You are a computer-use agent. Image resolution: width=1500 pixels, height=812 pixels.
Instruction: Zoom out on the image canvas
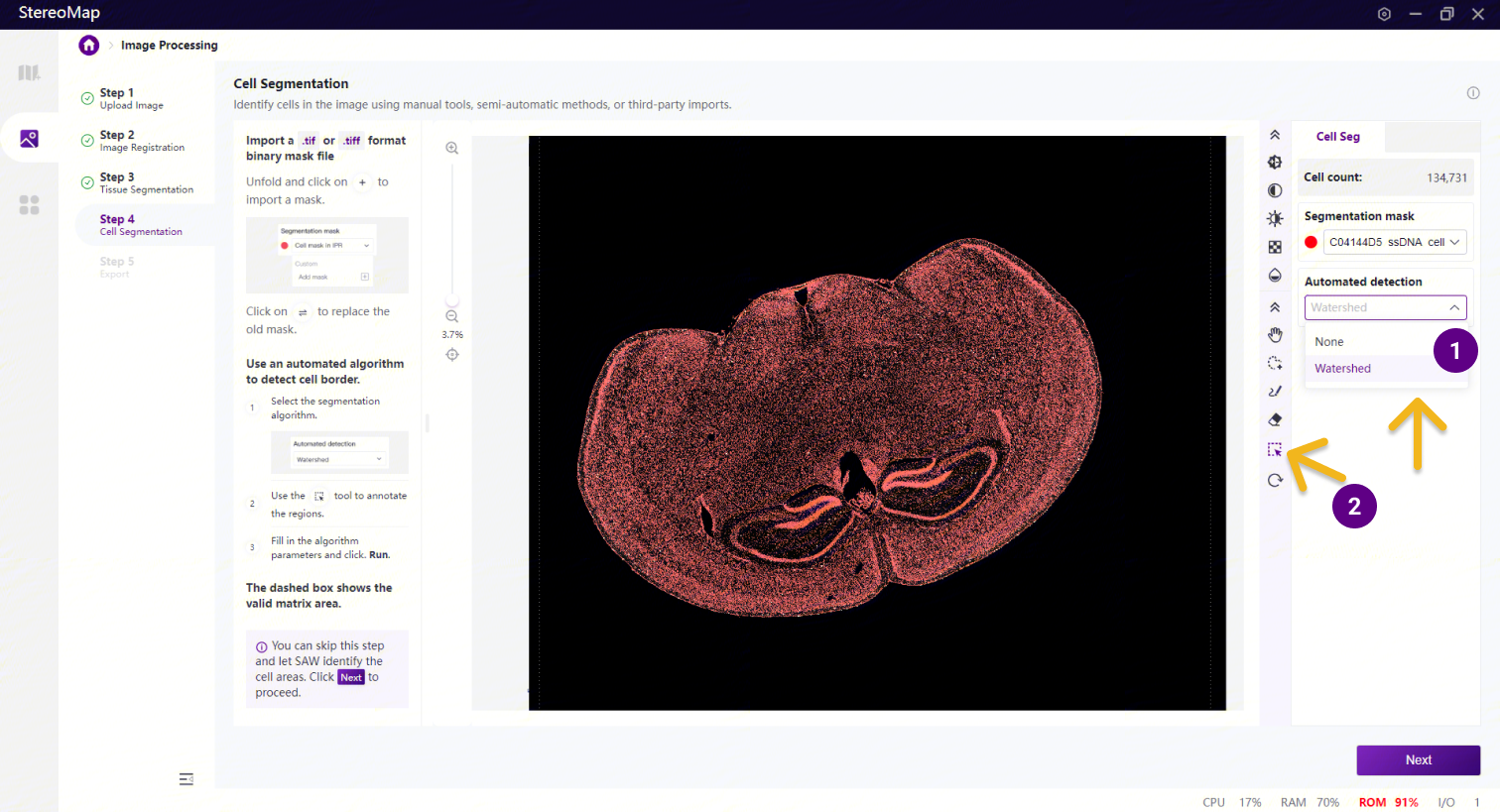click(x=451, y=316)
